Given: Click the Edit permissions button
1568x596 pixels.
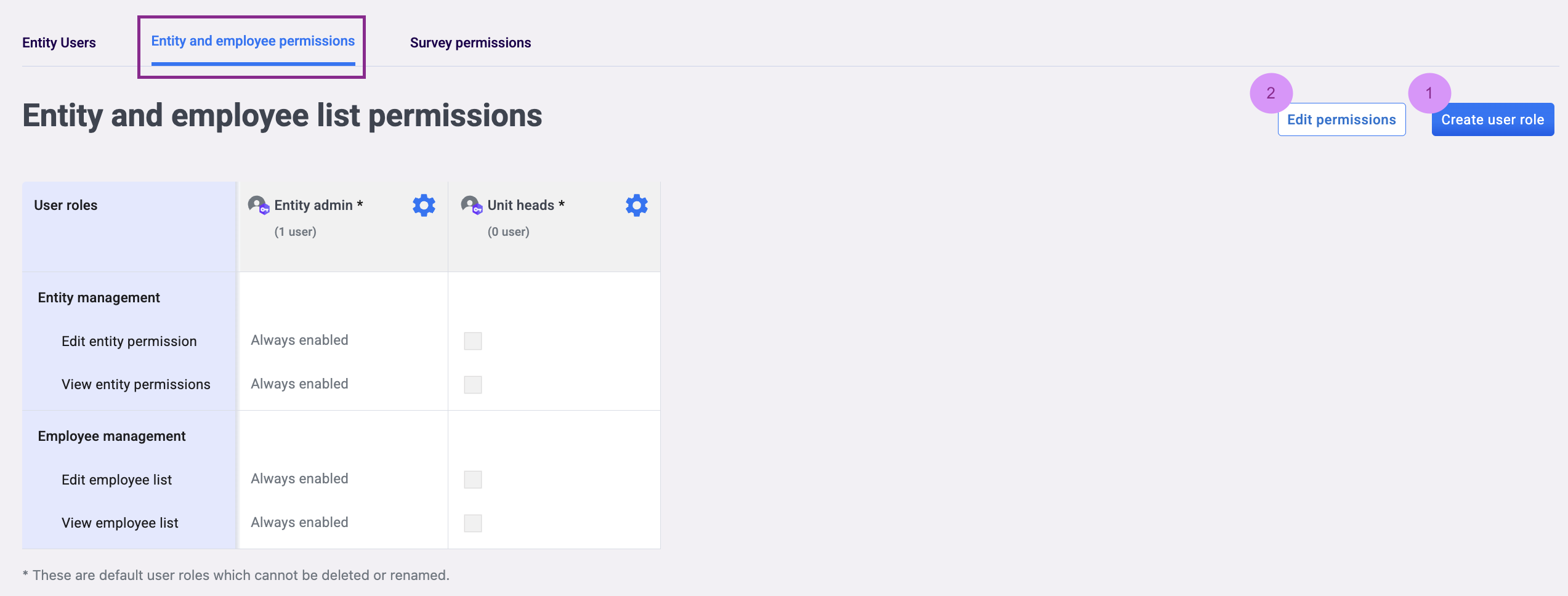Looking at the screenshot, I should click(1341, 119).
